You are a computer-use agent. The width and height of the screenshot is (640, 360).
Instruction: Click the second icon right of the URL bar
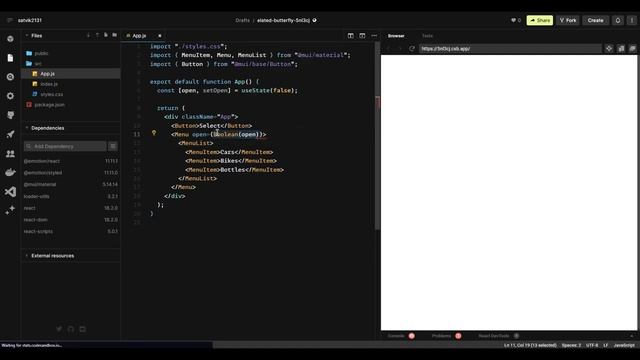(621, 49)
